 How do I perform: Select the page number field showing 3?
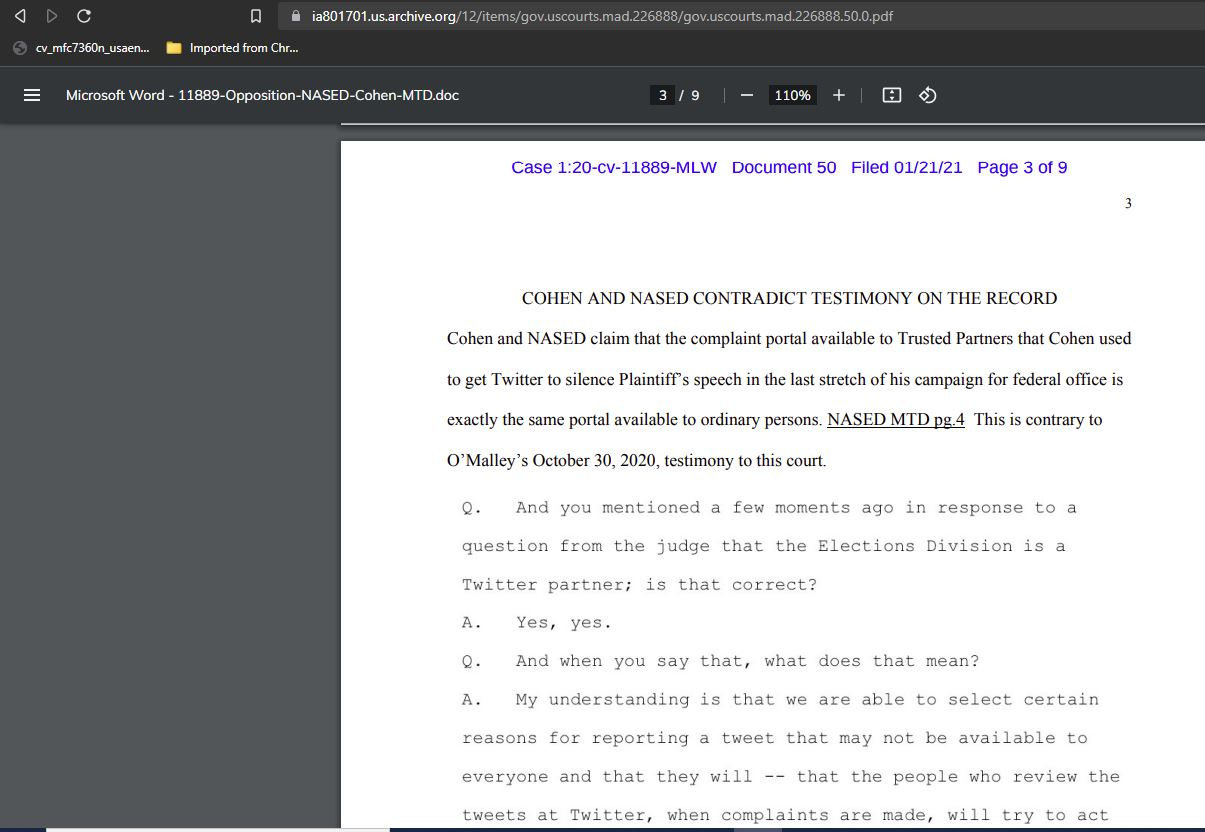662,96
